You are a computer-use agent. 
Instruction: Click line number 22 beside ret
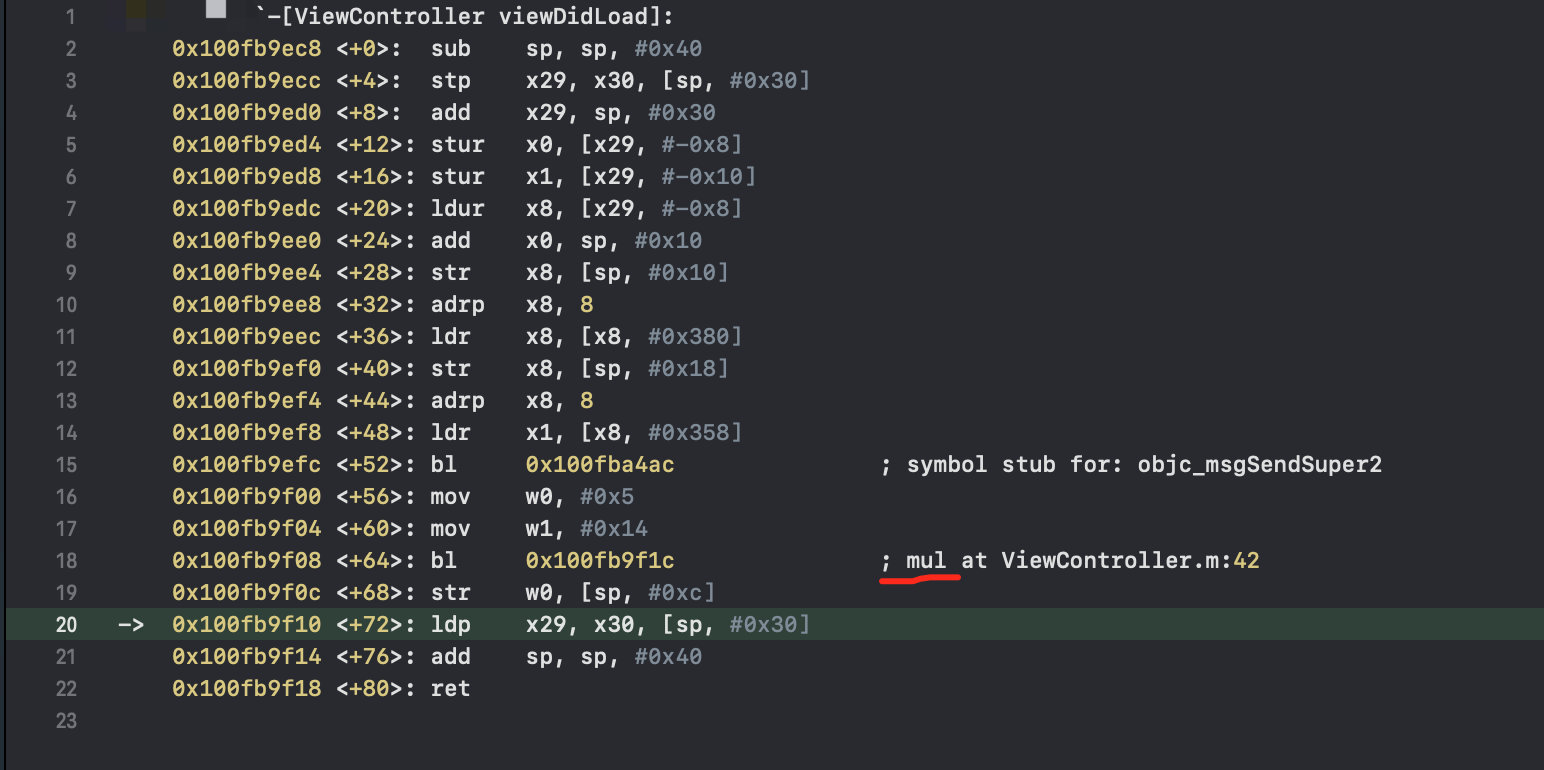(x=65, y=689)
